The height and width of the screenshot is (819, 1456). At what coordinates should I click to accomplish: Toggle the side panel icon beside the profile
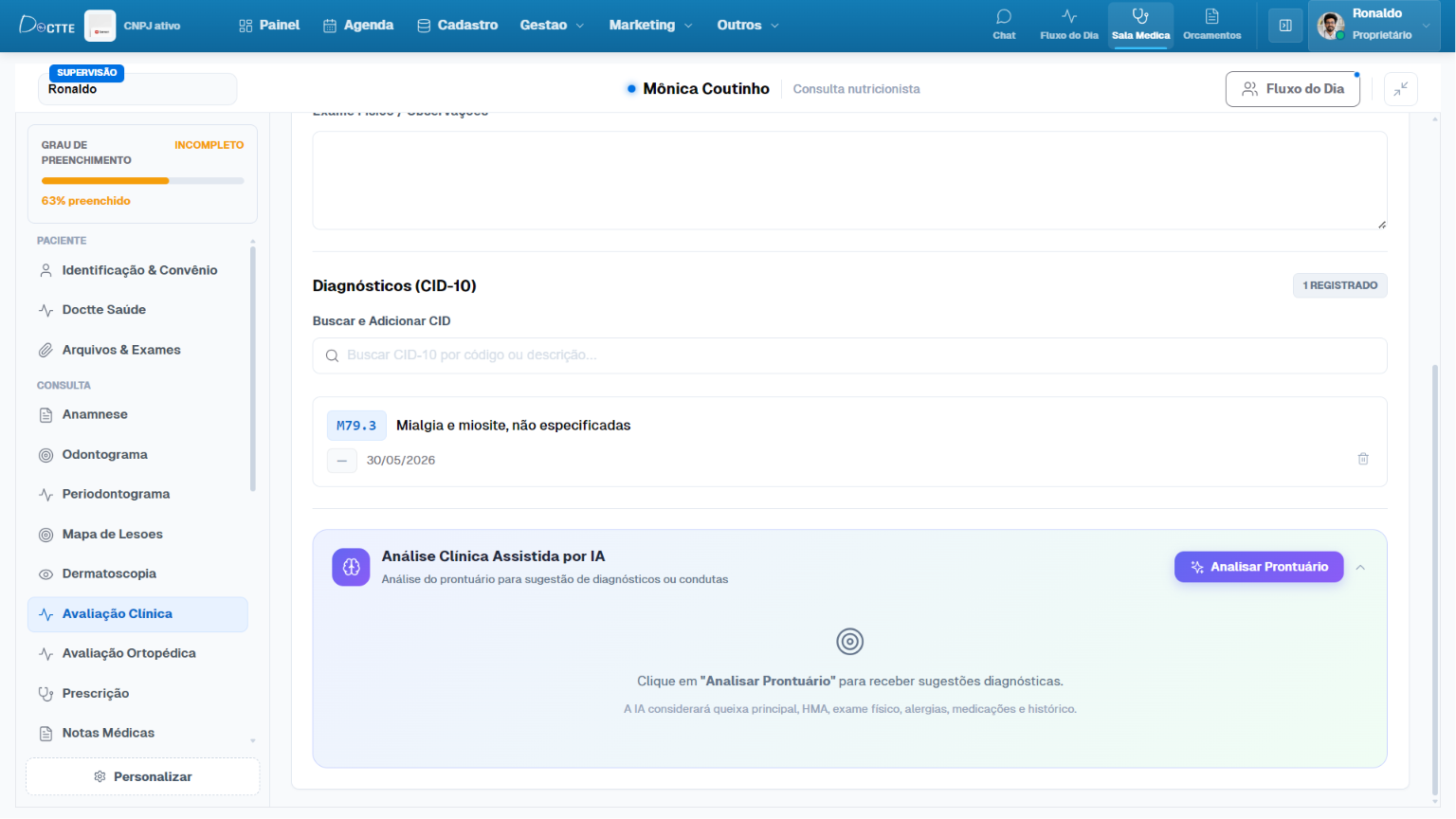(x=1285, y=26)
